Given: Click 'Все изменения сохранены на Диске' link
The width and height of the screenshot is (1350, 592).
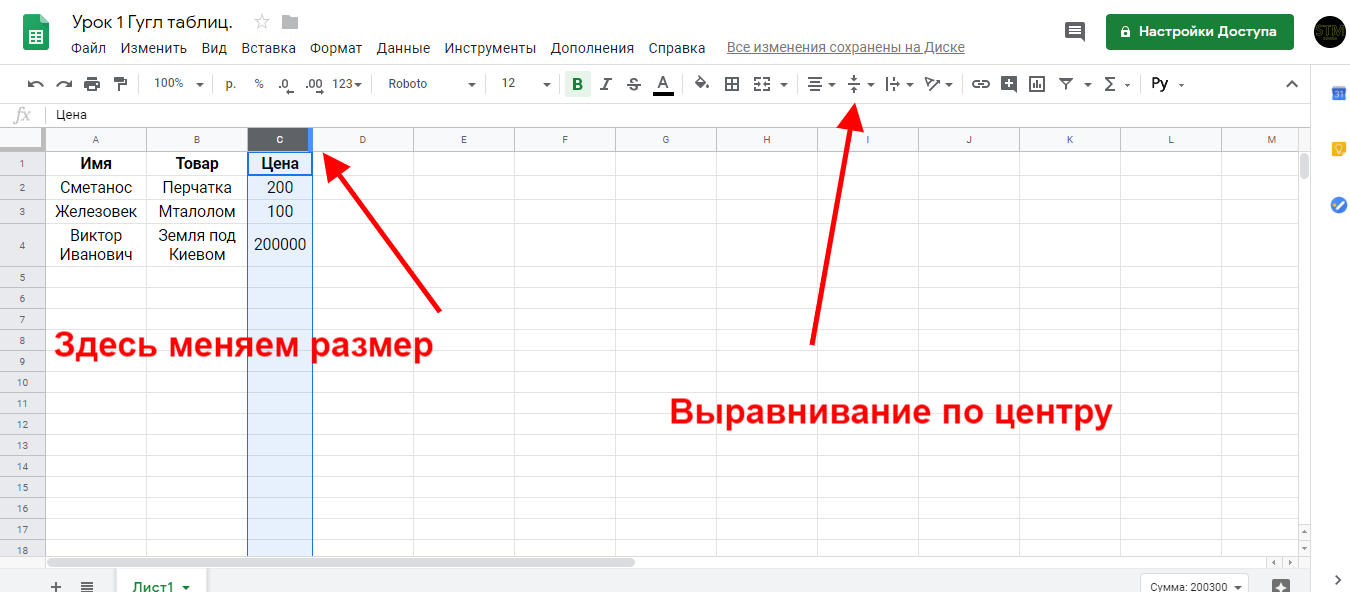Looking at the screenshot, I should 846,48.
